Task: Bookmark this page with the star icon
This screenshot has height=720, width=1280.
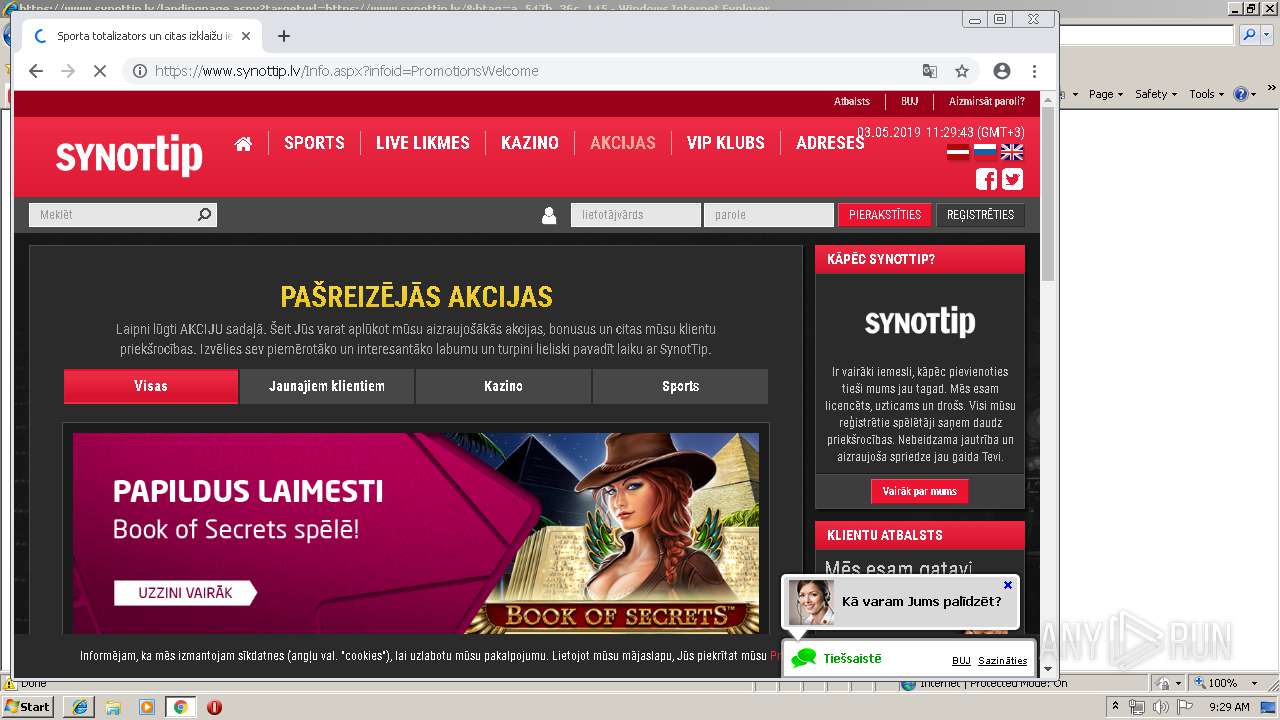Action: (962, 71)
